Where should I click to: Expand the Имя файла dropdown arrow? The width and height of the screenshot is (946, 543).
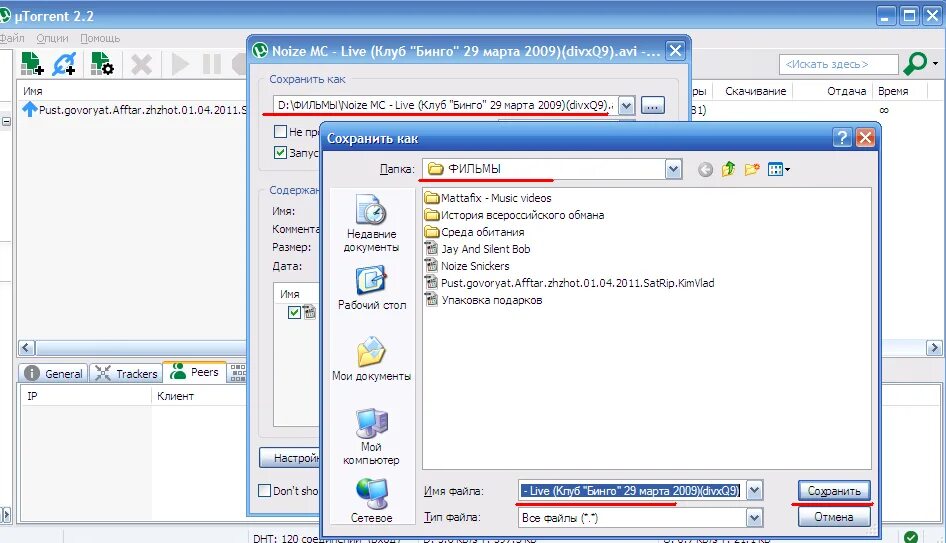pyautogui.click(x=754, y=491)
